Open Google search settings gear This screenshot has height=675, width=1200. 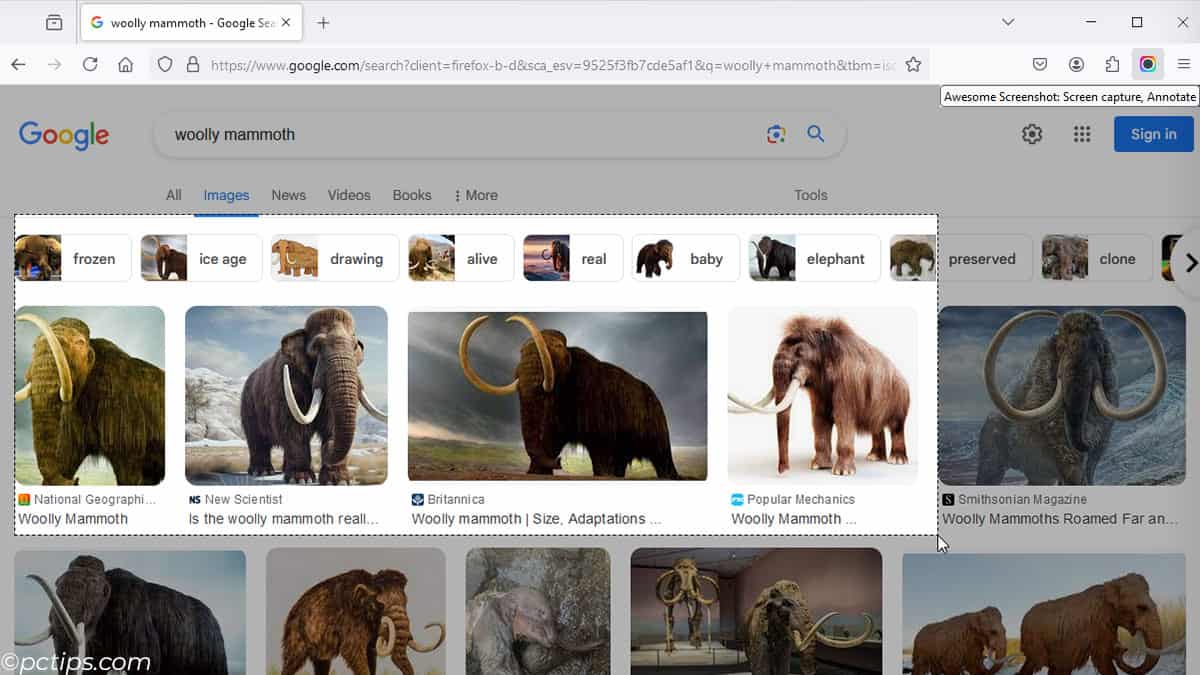(1032, 133)
